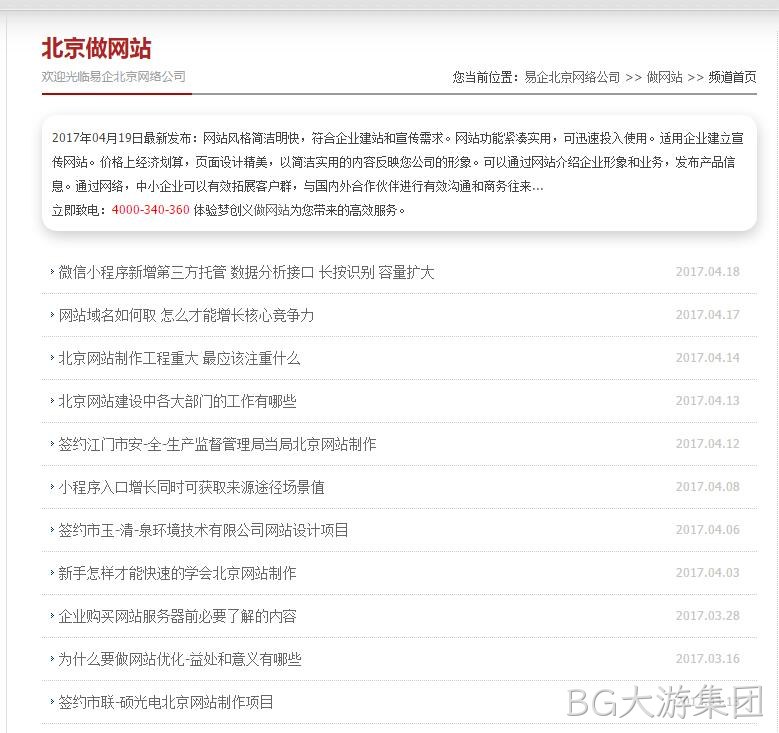779x733 pixels.
Task: Open article 为什么要做网站优化-益处和意义有哪些
Action: [x=180, y=659]
